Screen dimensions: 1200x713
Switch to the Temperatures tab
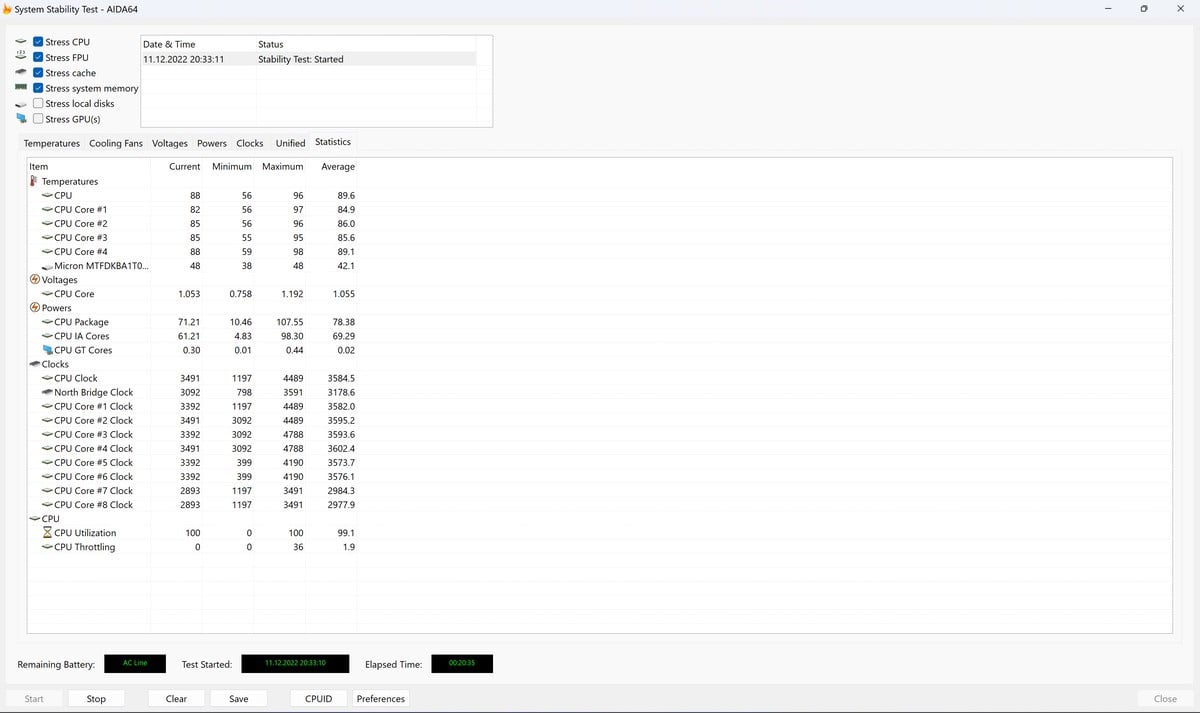[52, 143]
